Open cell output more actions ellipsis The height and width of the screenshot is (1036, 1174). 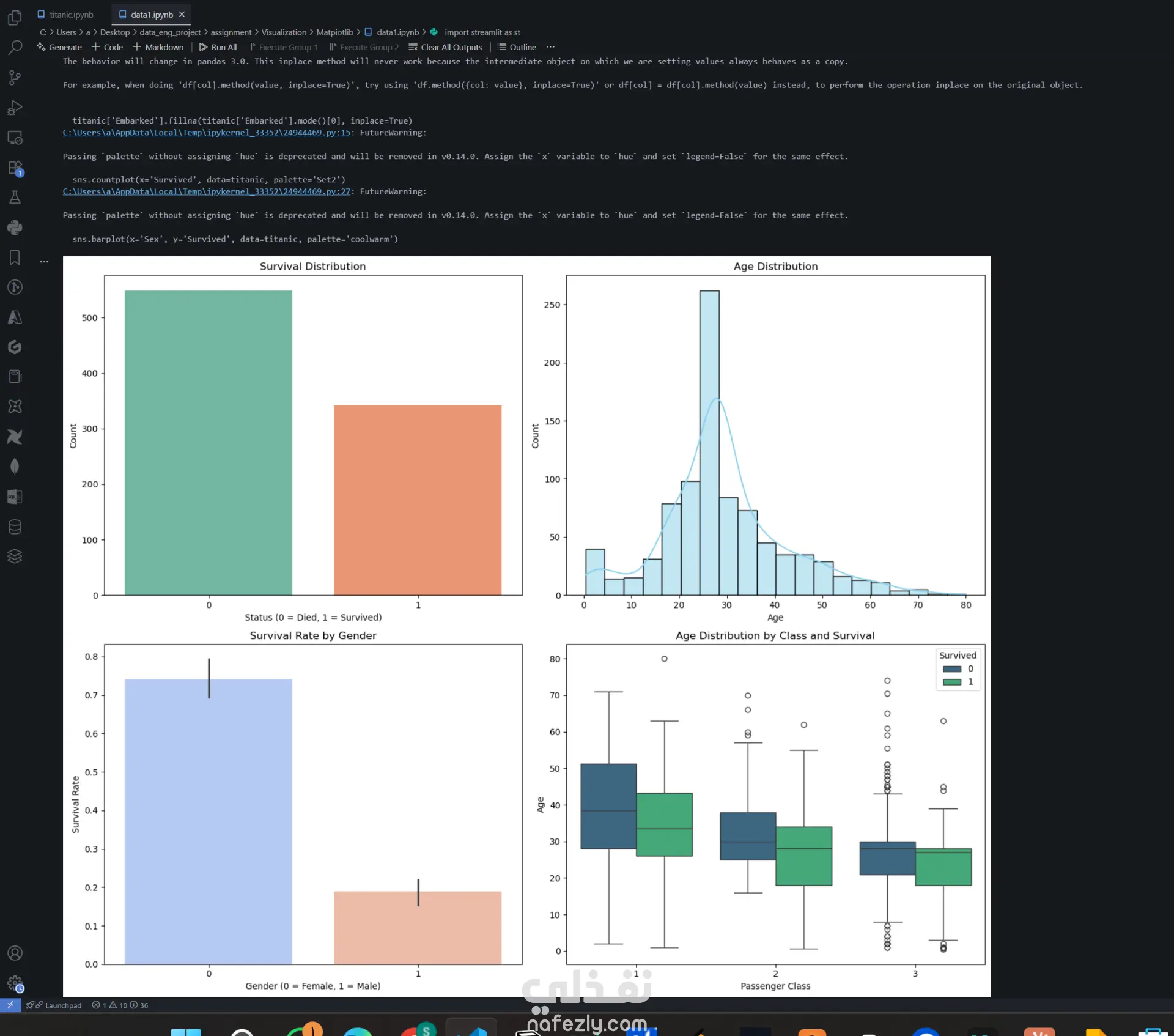(44, 262)
